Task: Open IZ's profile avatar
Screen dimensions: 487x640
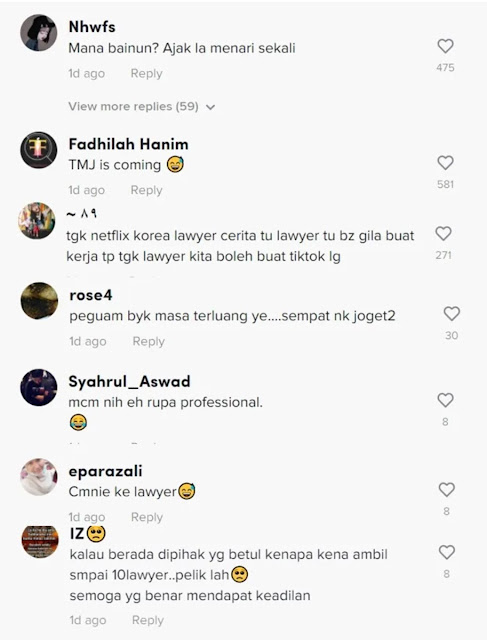Action: point(40,542)
